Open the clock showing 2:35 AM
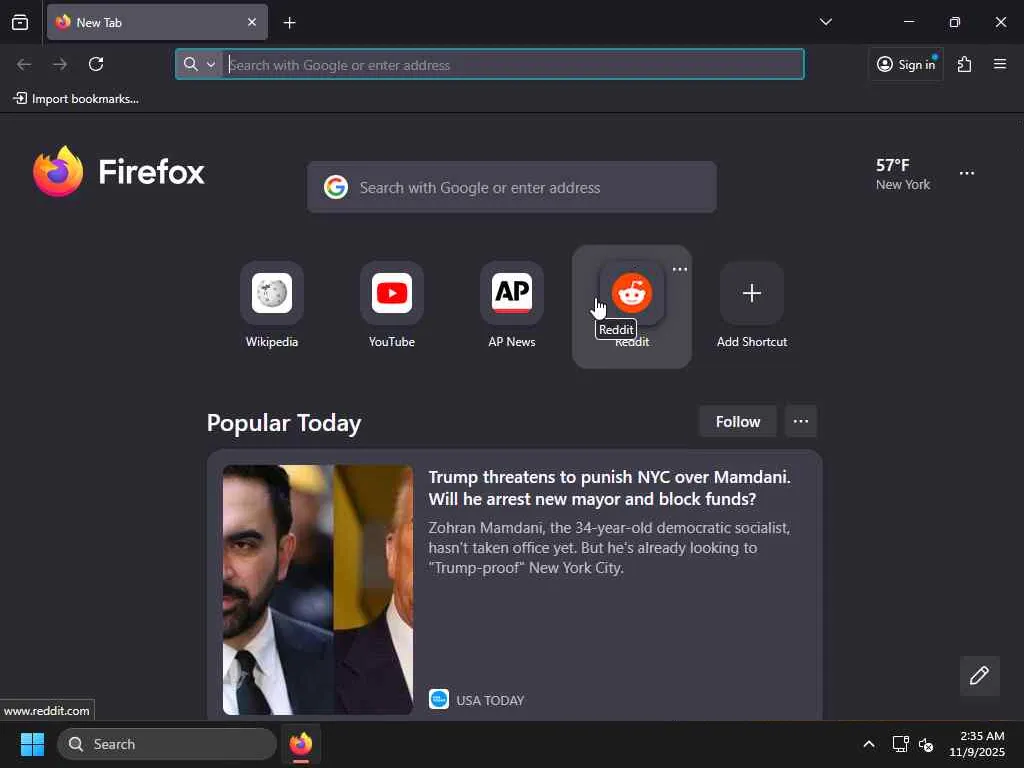 [x=977, y=744]
